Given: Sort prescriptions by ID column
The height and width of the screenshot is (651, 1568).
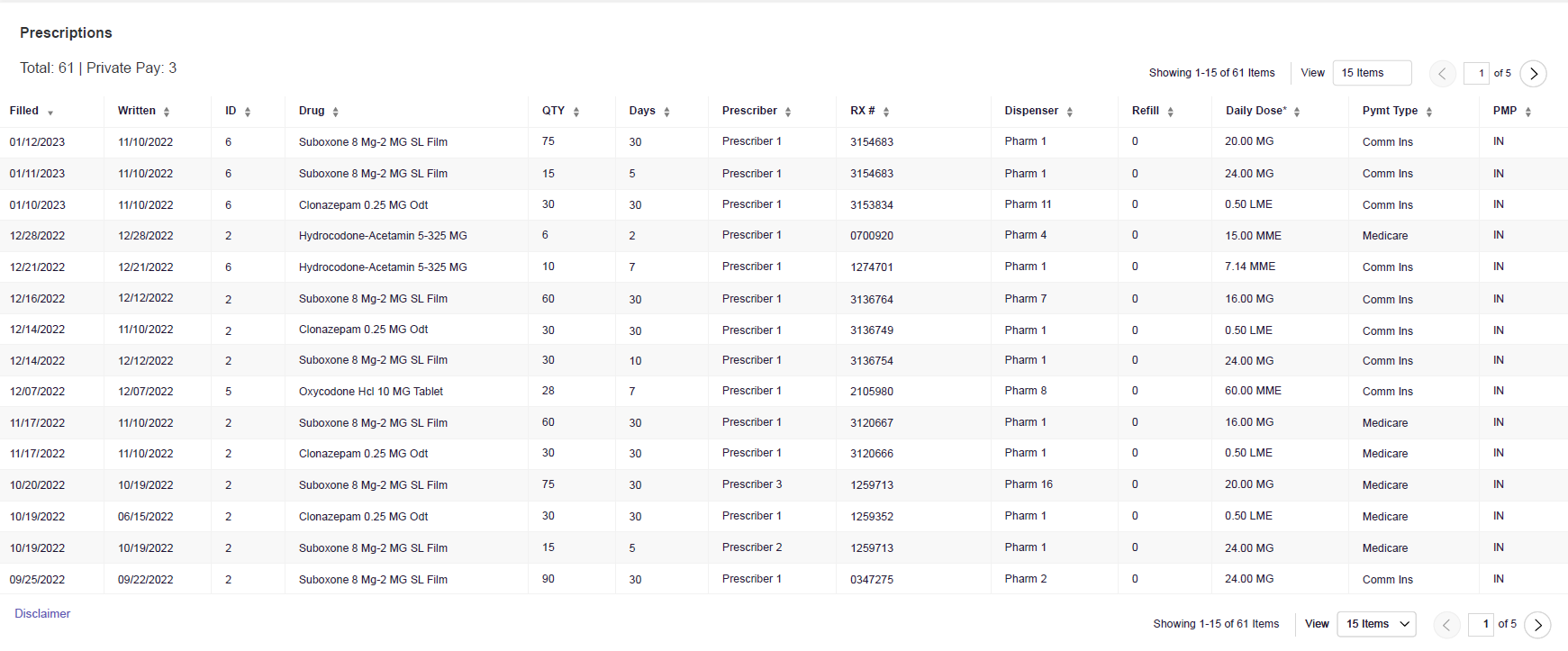Looking at the screenshot, I should point(248,112).
